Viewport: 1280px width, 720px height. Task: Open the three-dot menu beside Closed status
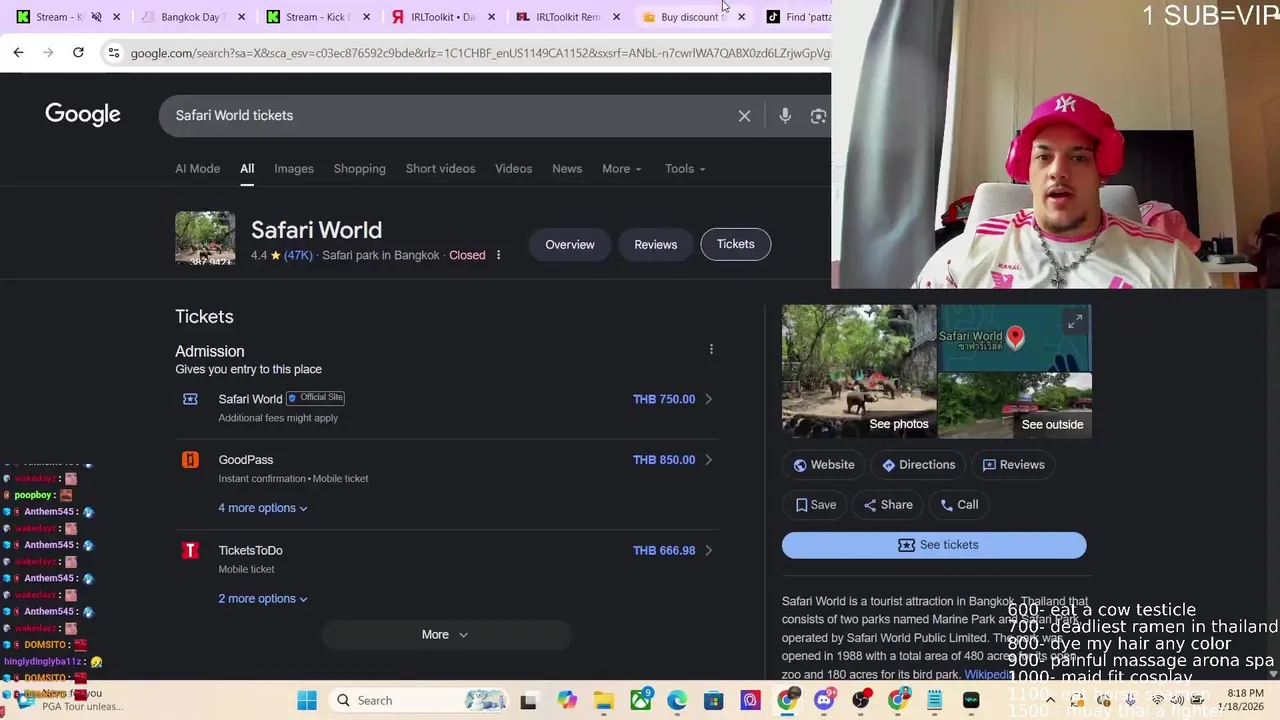point(498,255)
